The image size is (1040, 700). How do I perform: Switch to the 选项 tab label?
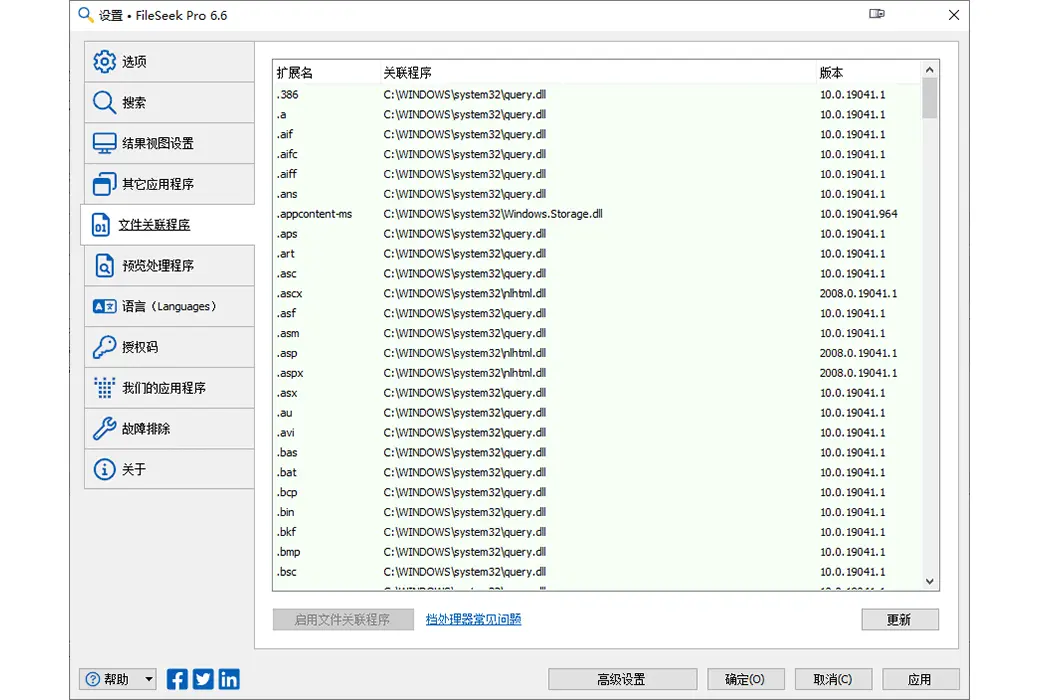pyautogui.click(x=134, y=62)
